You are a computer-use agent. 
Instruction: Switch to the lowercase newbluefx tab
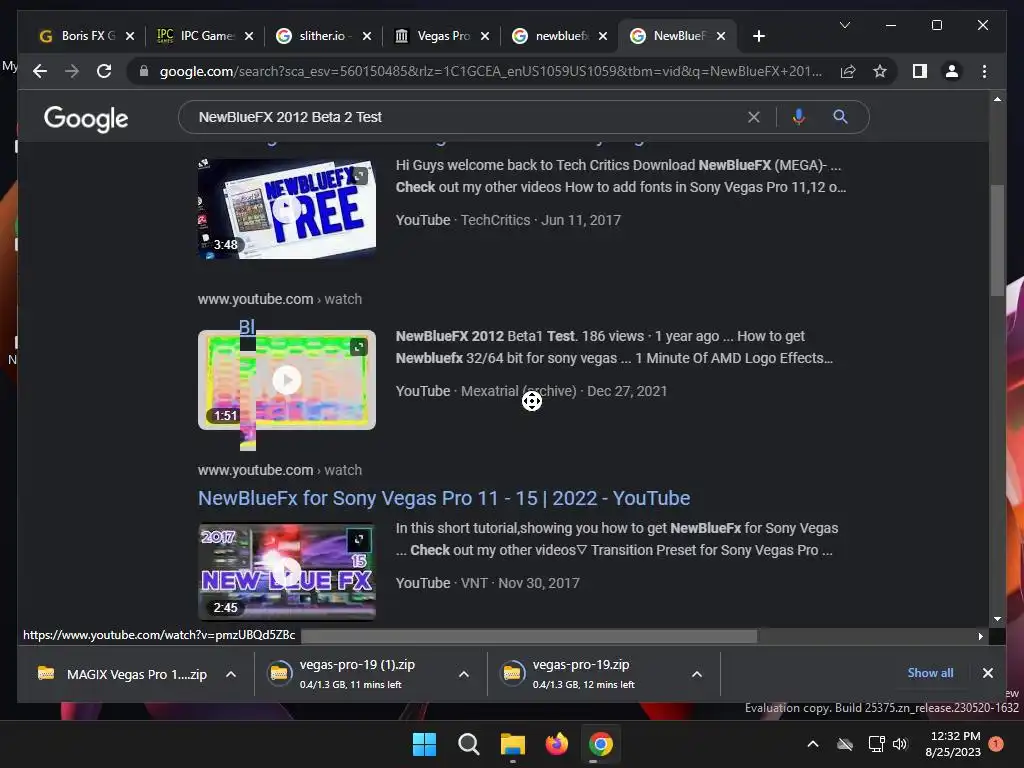pyautogui.click(x=560, y=36)
